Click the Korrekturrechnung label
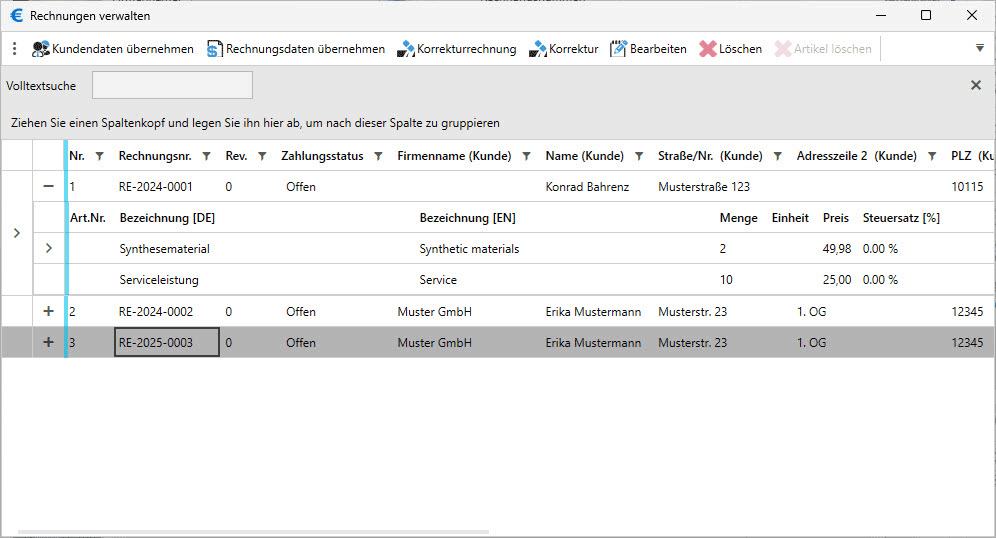The image size is (996, 538). pyautogui.click(x=466, y=49)
